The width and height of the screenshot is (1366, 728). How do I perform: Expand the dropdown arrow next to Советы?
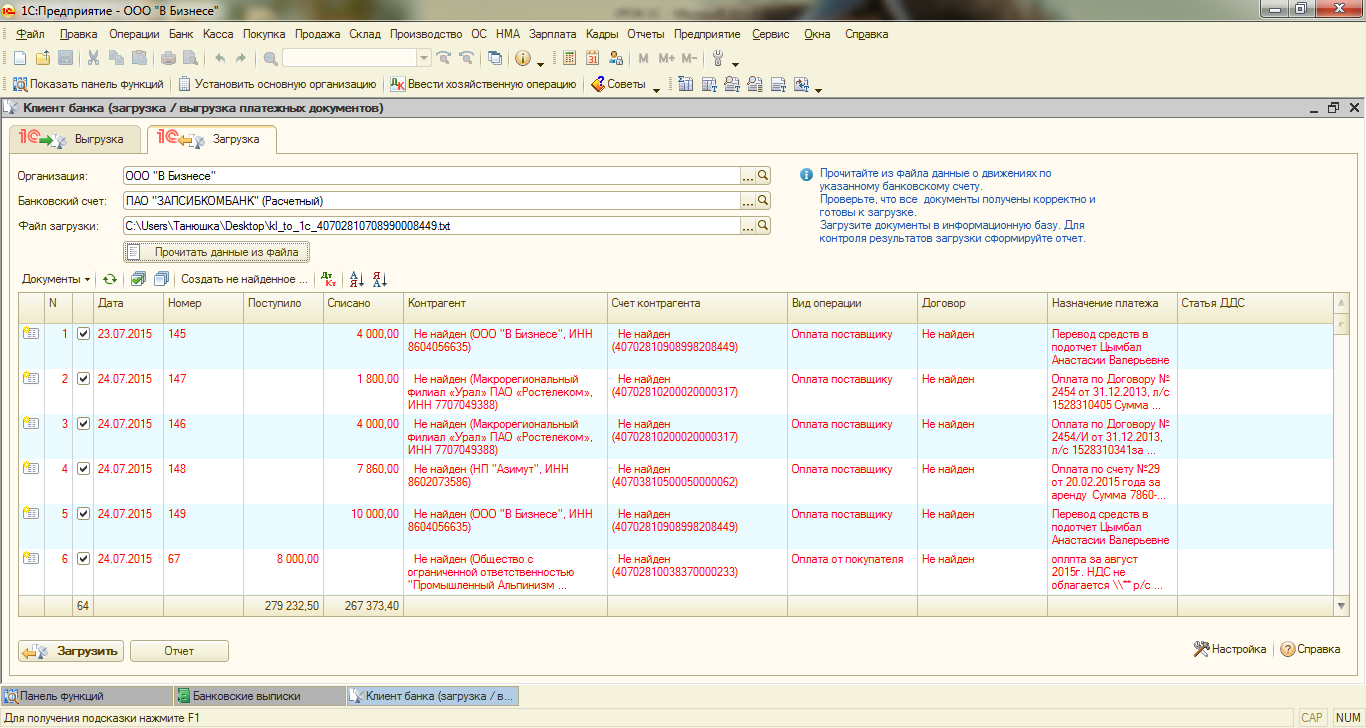pyautogui.click(x=657, y=88)
